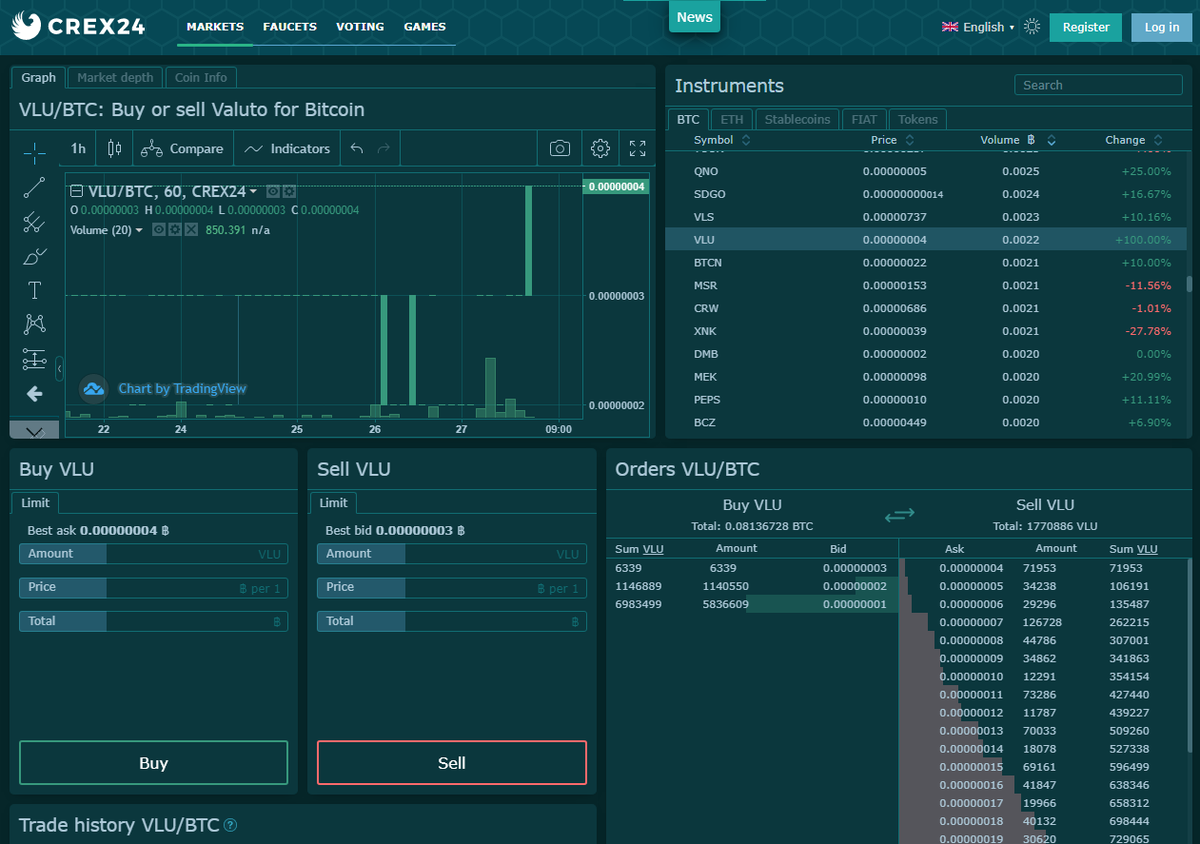The height and width of the screenshot is (844, 1200).
Task: Click the Buy button
Action: pos(153,763)
